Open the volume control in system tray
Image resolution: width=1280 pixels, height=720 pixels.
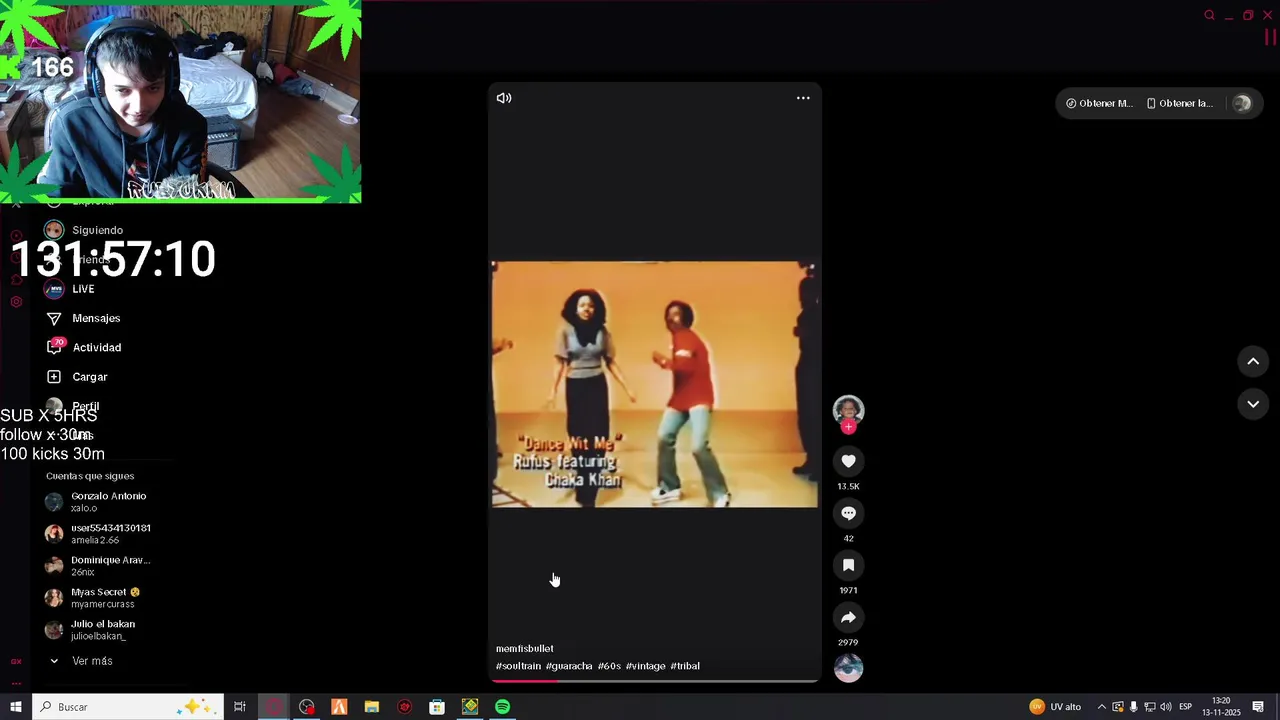point(1166,707)
